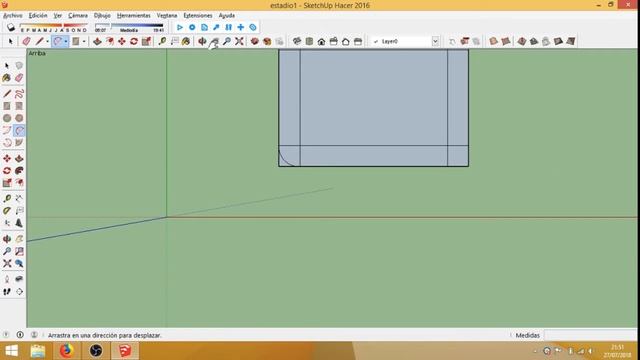
Task: Open the Extension Warehouse icon
Action: coord(267,41)
